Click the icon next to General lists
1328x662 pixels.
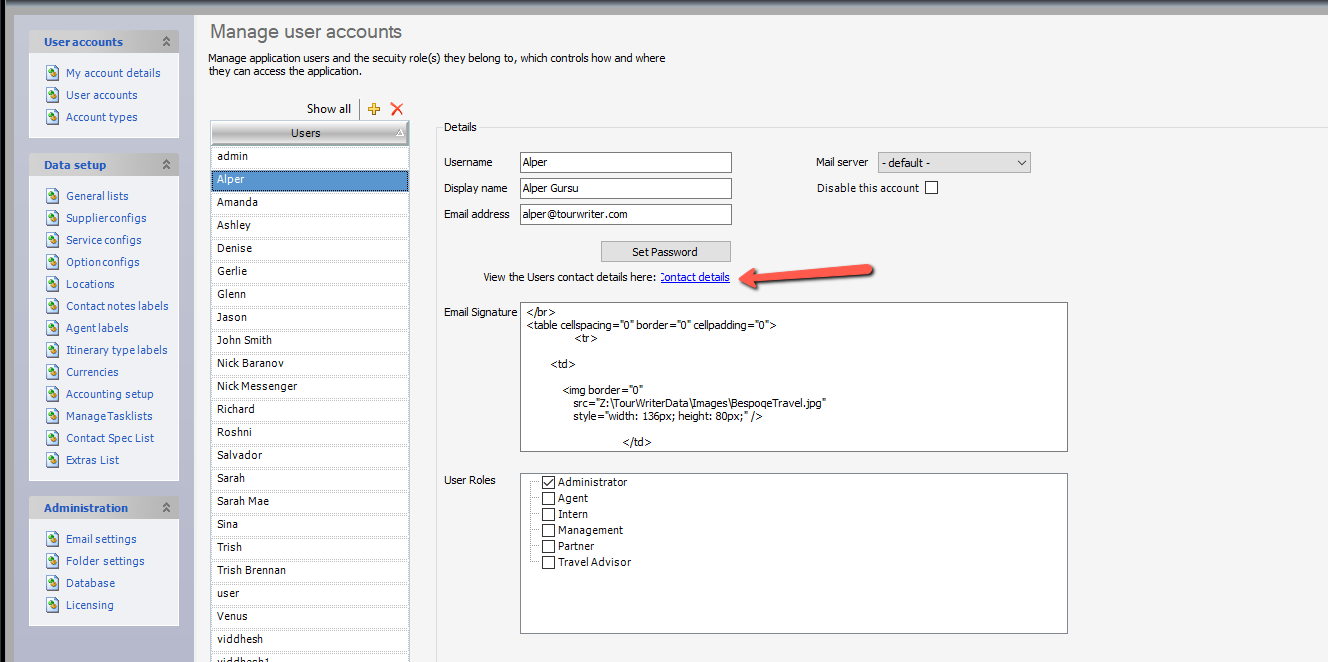click(53, 196)
